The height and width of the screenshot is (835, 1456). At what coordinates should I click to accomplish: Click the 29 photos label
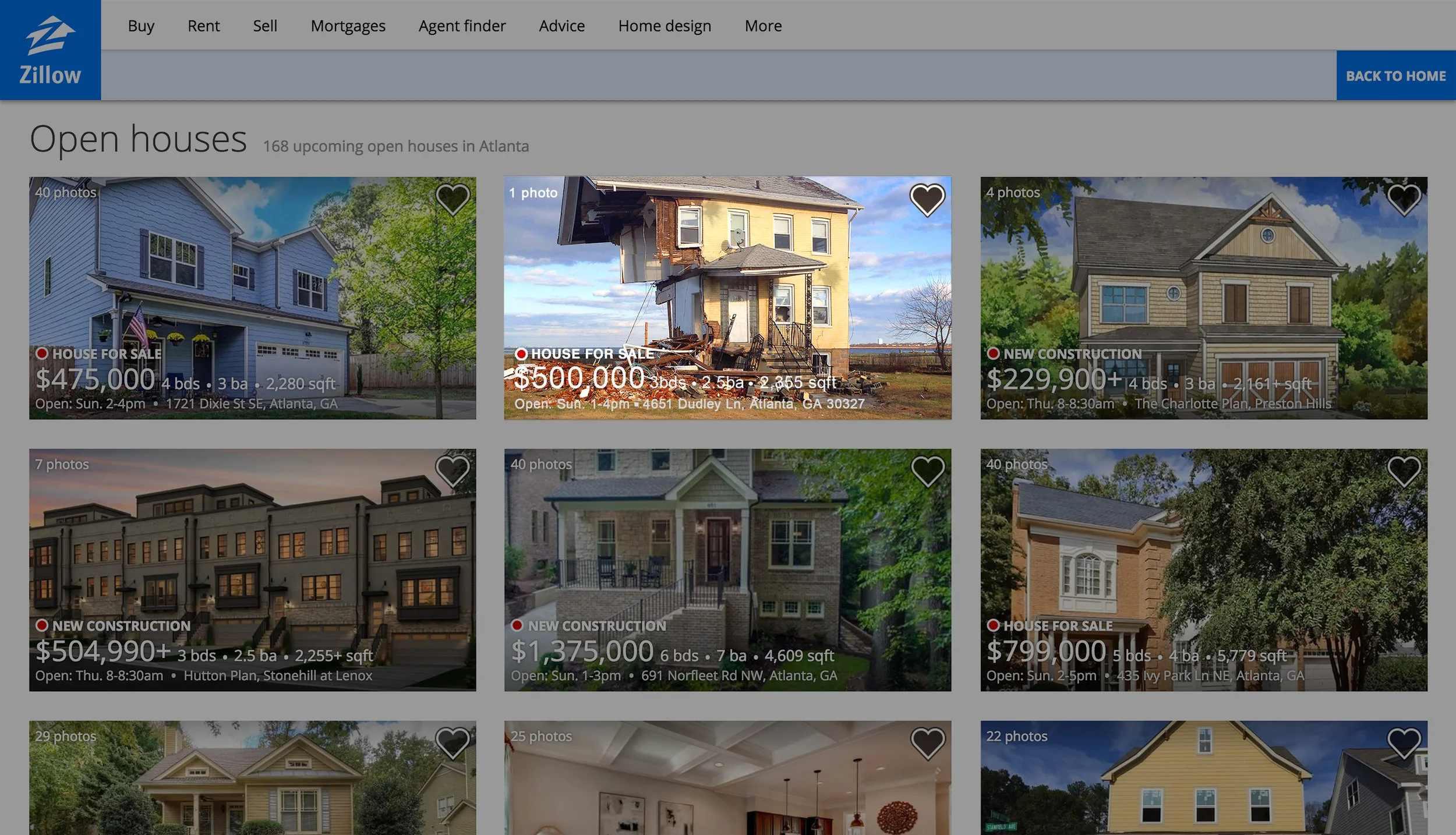pyautogui.click(x=65, y=736)
